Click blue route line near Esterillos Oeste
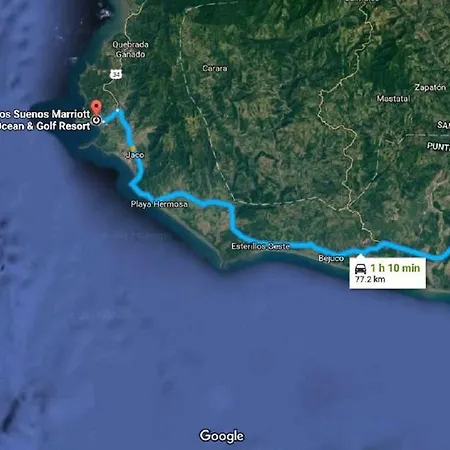Viewport: 450px width, 450px height. (267, 243)
